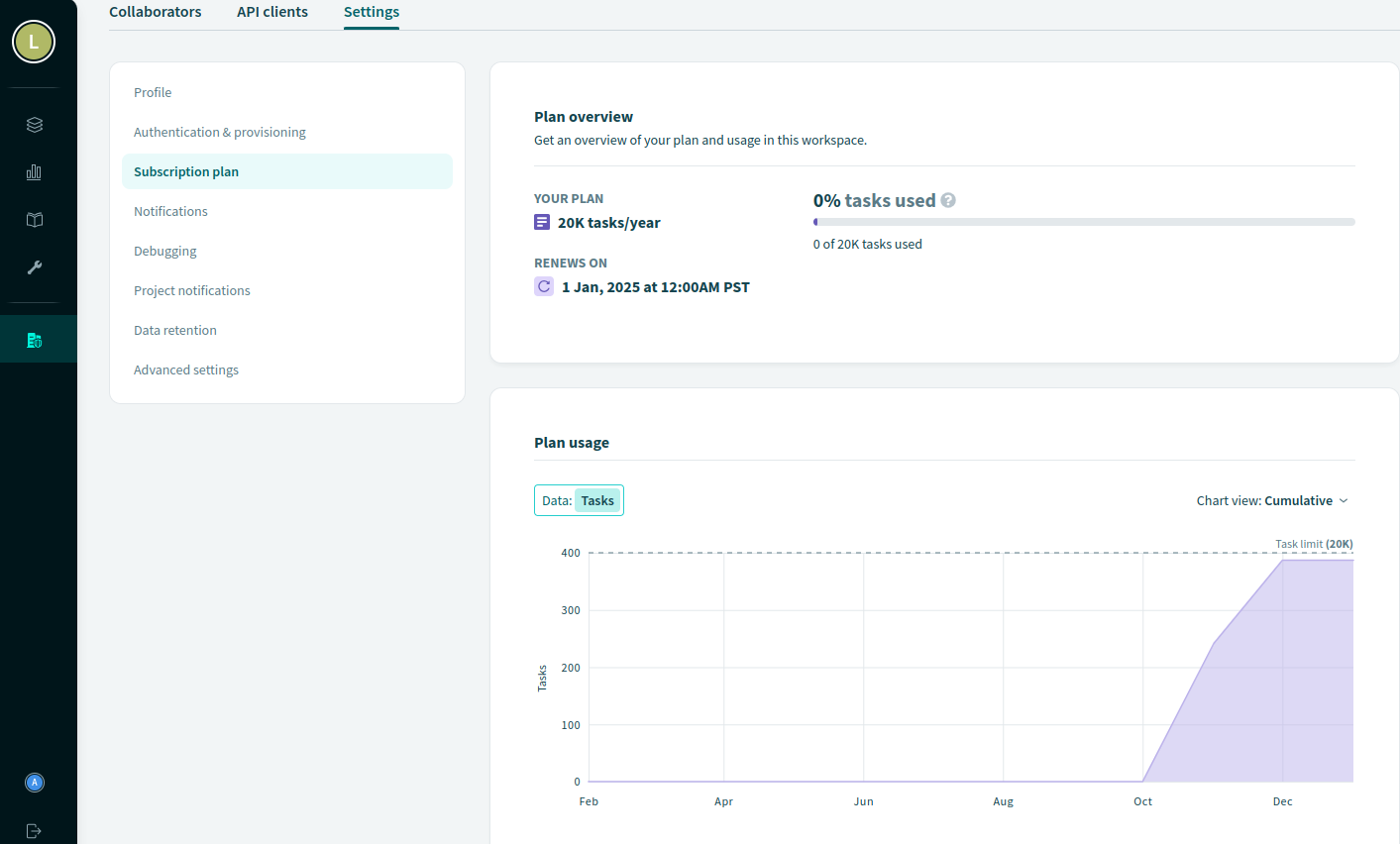Switch to the Collaborators tab

tap(156, 12)
